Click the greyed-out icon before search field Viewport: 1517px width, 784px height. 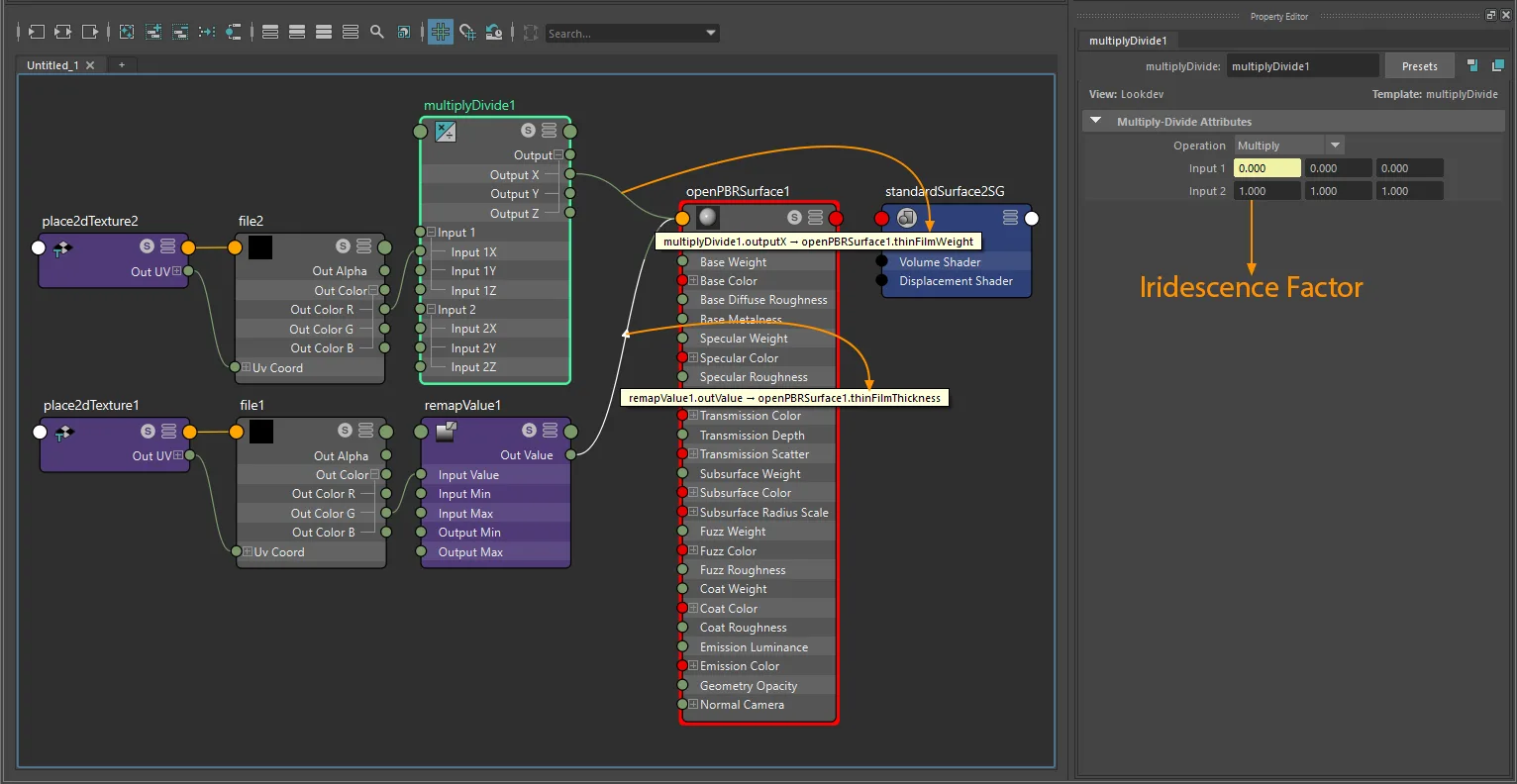click(x=531, y=33)
